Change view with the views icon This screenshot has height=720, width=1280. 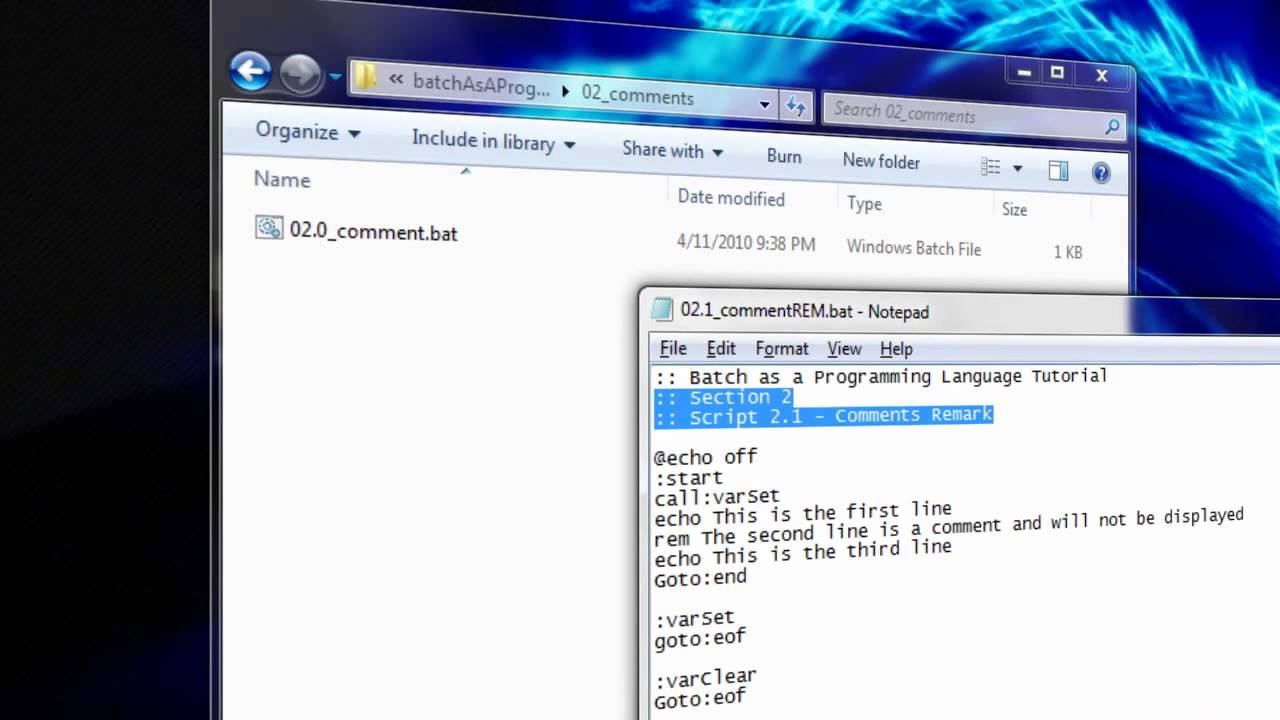point(991,167)
